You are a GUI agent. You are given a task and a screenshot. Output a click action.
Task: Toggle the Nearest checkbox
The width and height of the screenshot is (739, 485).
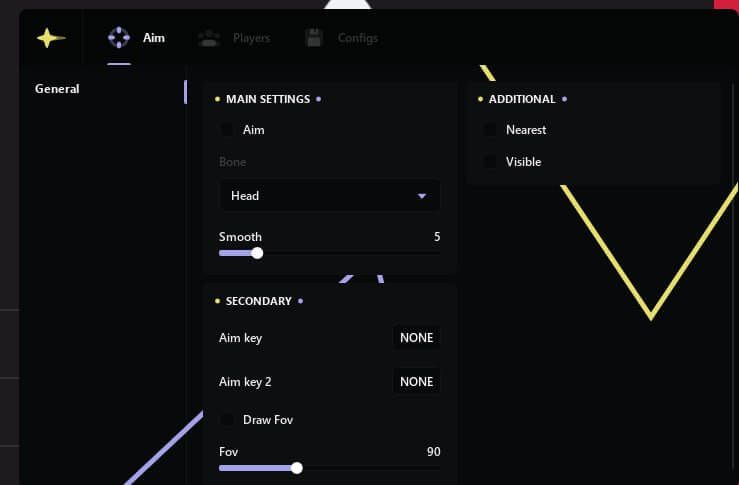click(490, 130)
